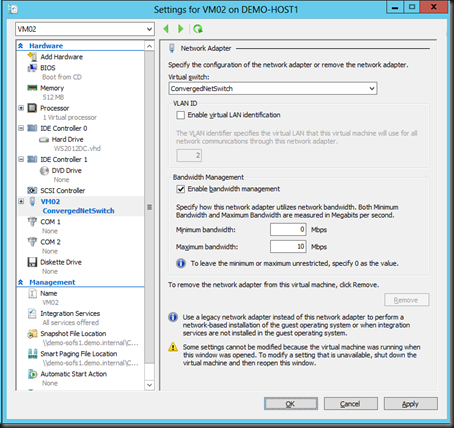Image resolution: width=454 pixels, height=428 pixels.
Task: Click the Remove network adapter button
Action: [407, 300]
